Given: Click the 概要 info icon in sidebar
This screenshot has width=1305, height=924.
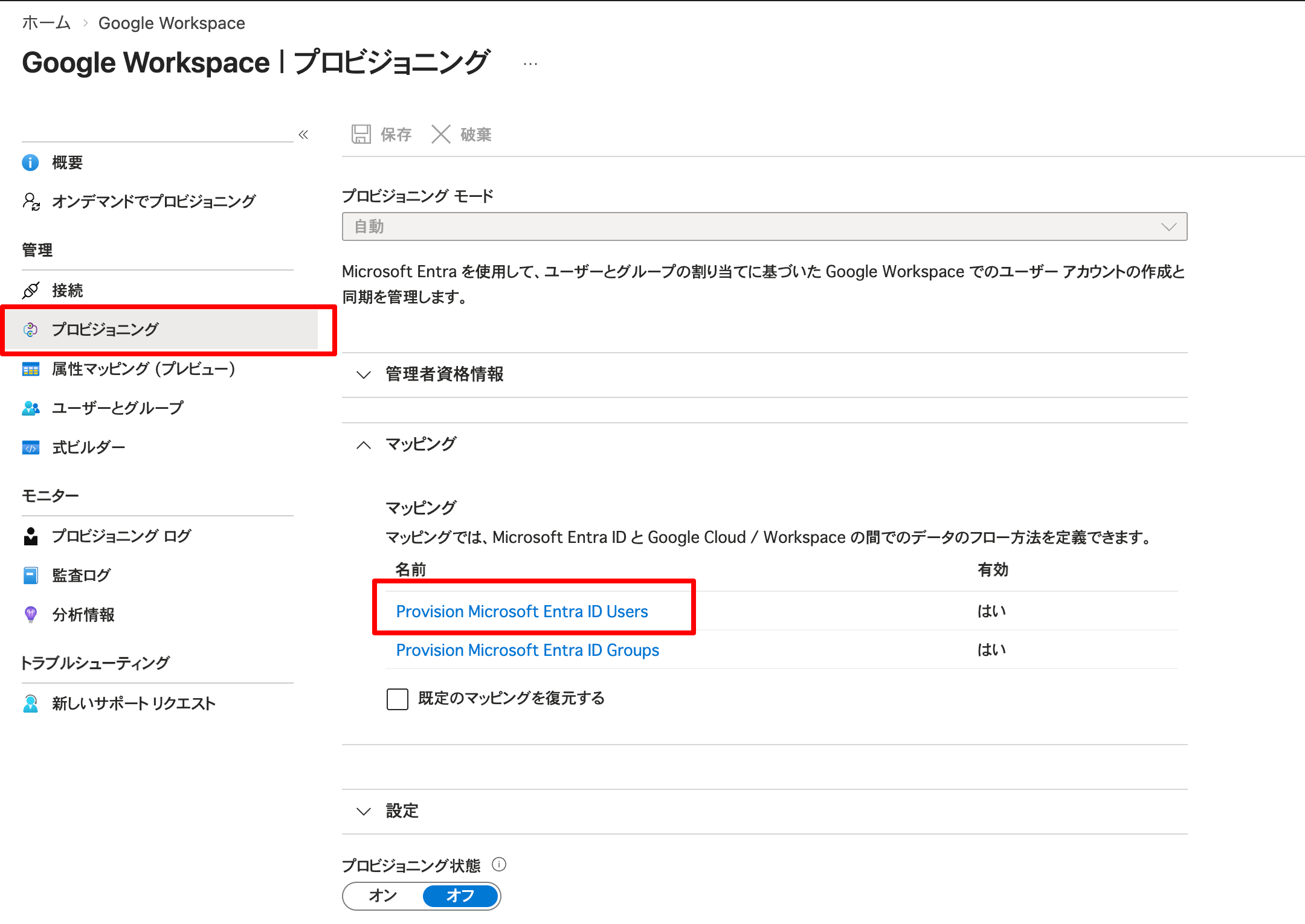Looking at the screenshot, I should pos(30,162).
